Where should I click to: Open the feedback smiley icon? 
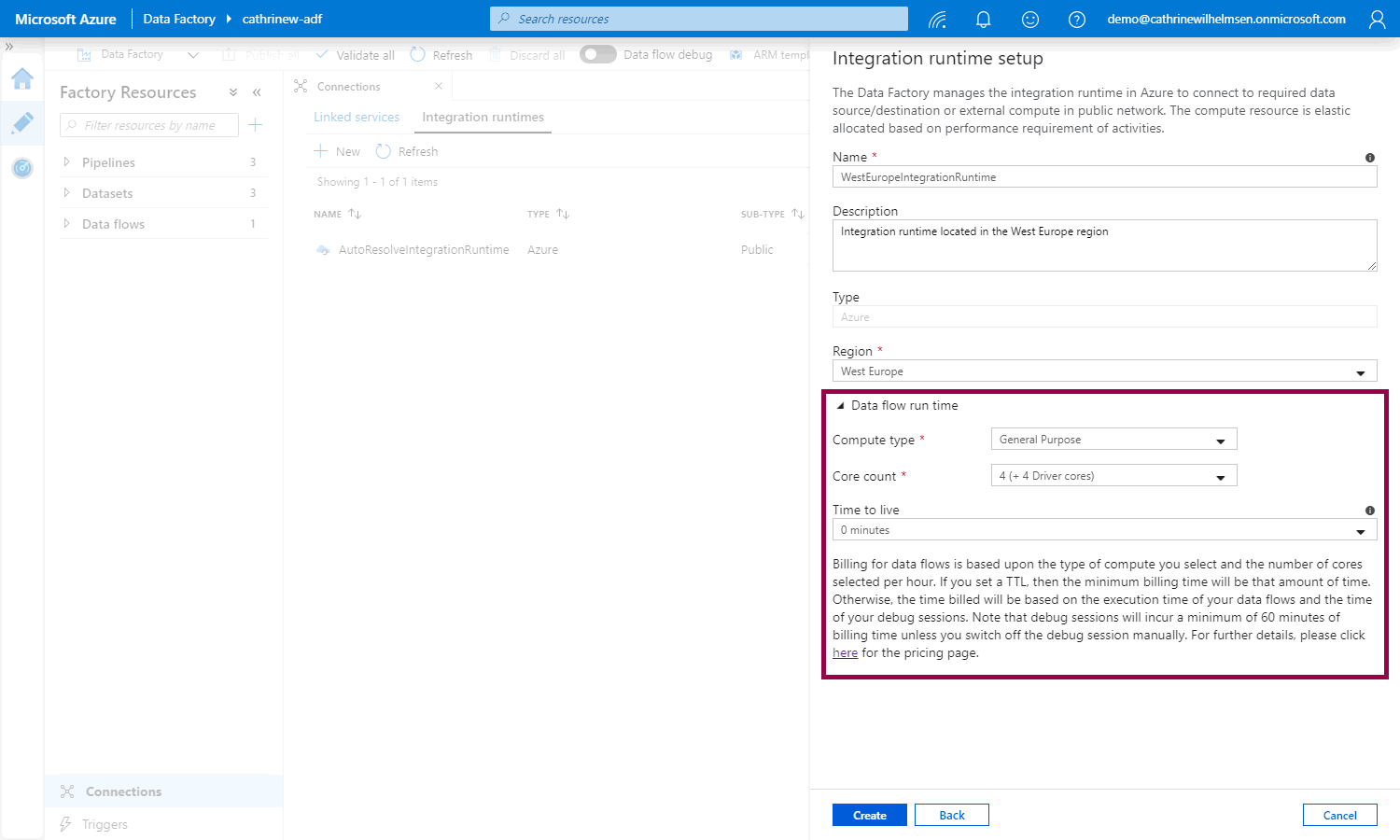coord(1029,20)
